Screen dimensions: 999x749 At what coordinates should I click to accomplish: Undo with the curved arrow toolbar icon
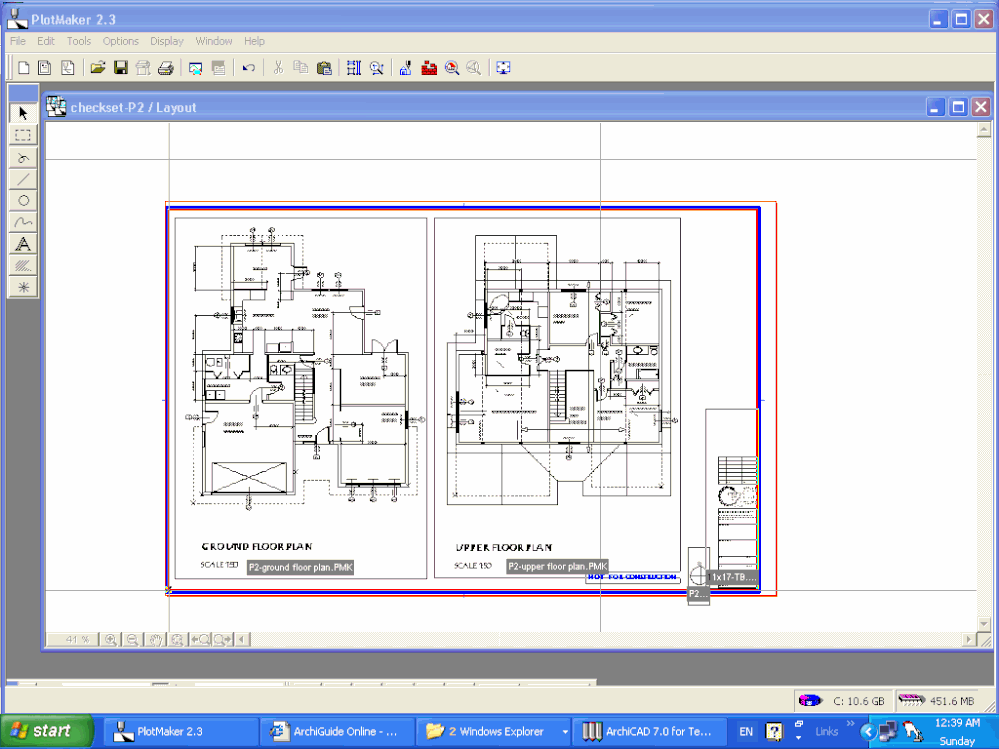click(x=248, y=67)
